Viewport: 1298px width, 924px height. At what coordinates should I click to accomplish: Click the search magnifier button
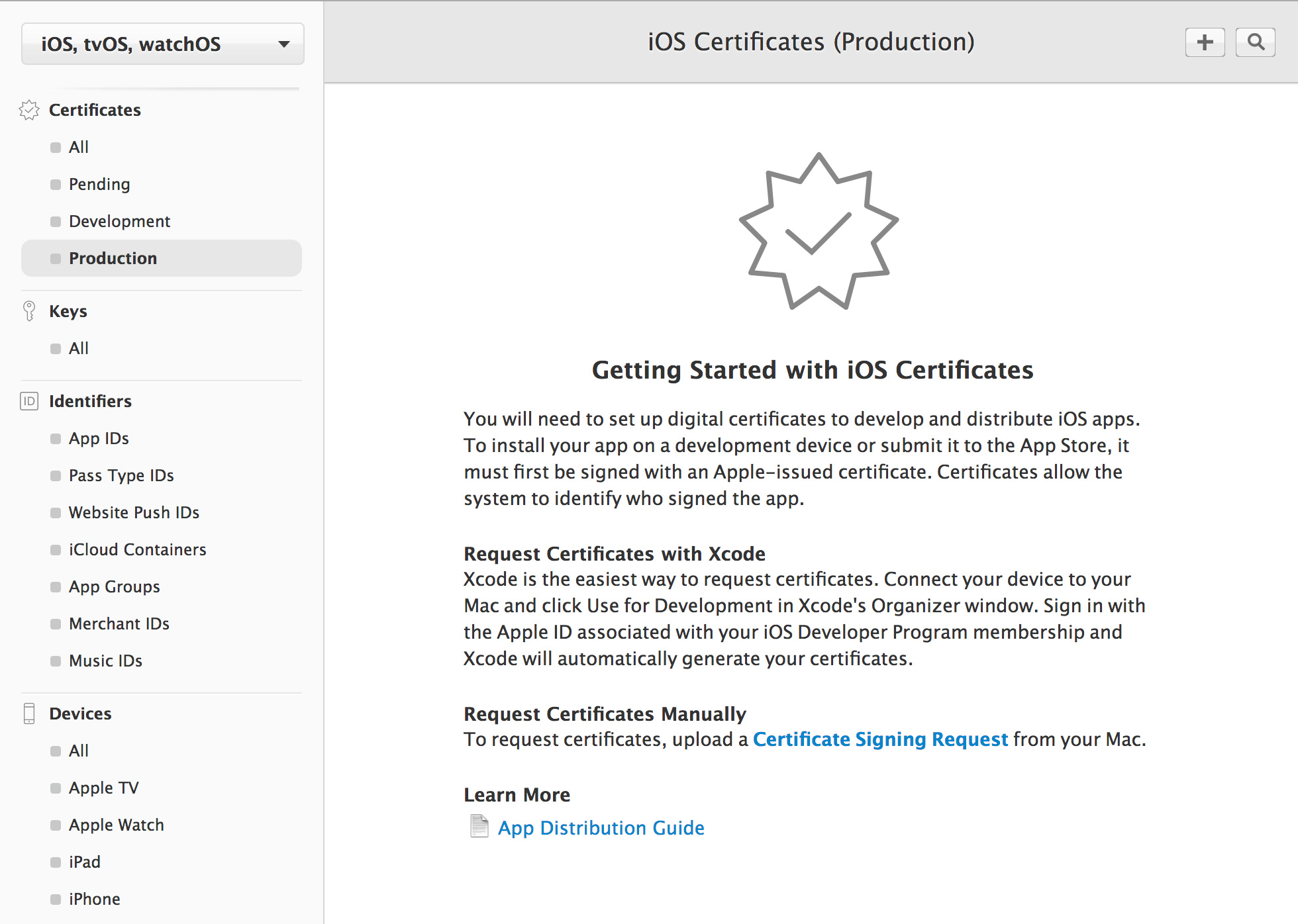point(1255,42)
